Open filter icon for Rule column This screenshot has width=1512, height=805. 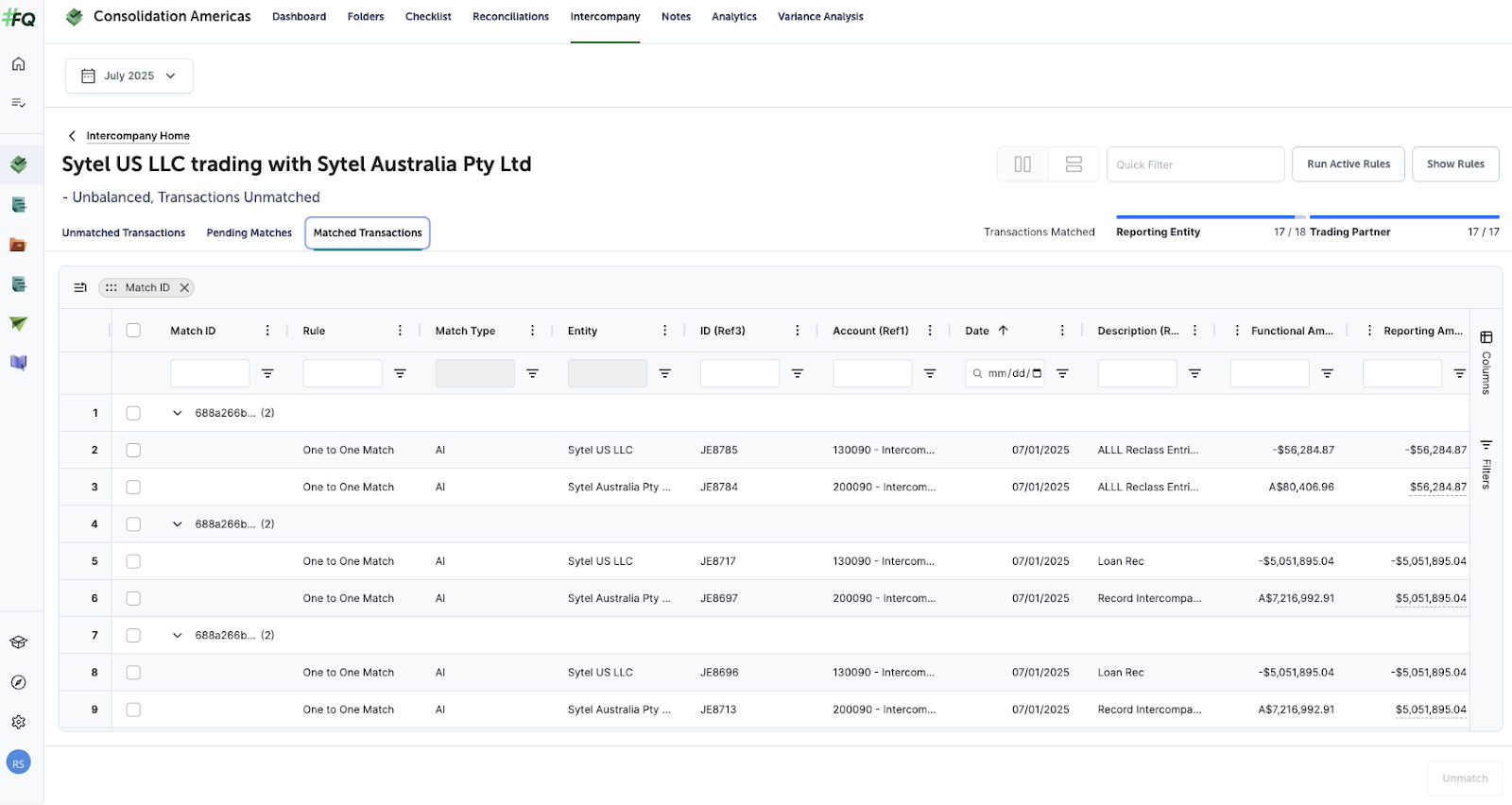click(400, 373)
